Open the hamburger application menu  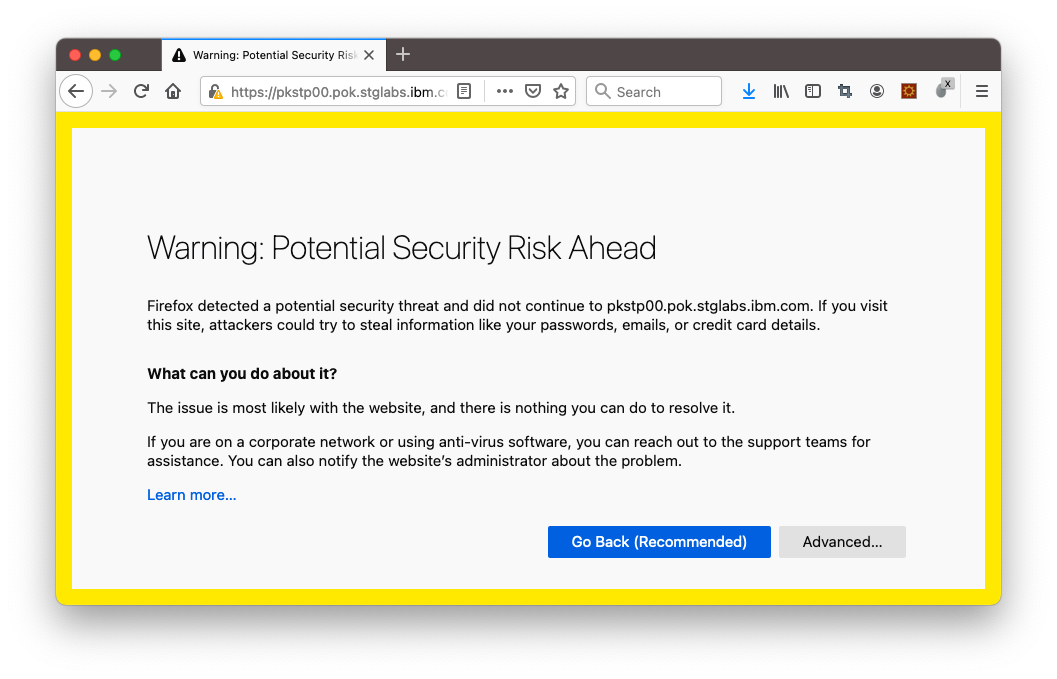(982, 91)
